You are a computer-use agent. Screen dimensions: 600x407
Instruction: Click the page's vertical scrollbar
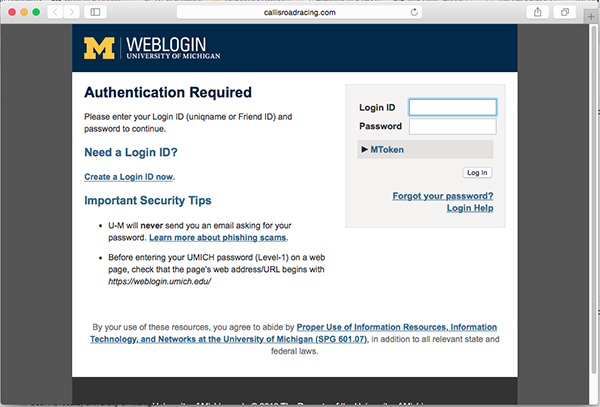pyautogui.click(x=593, y=199)
